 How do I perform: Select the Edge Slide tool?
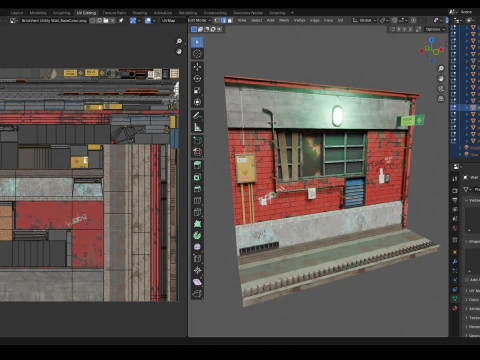(x=197, y=259)
